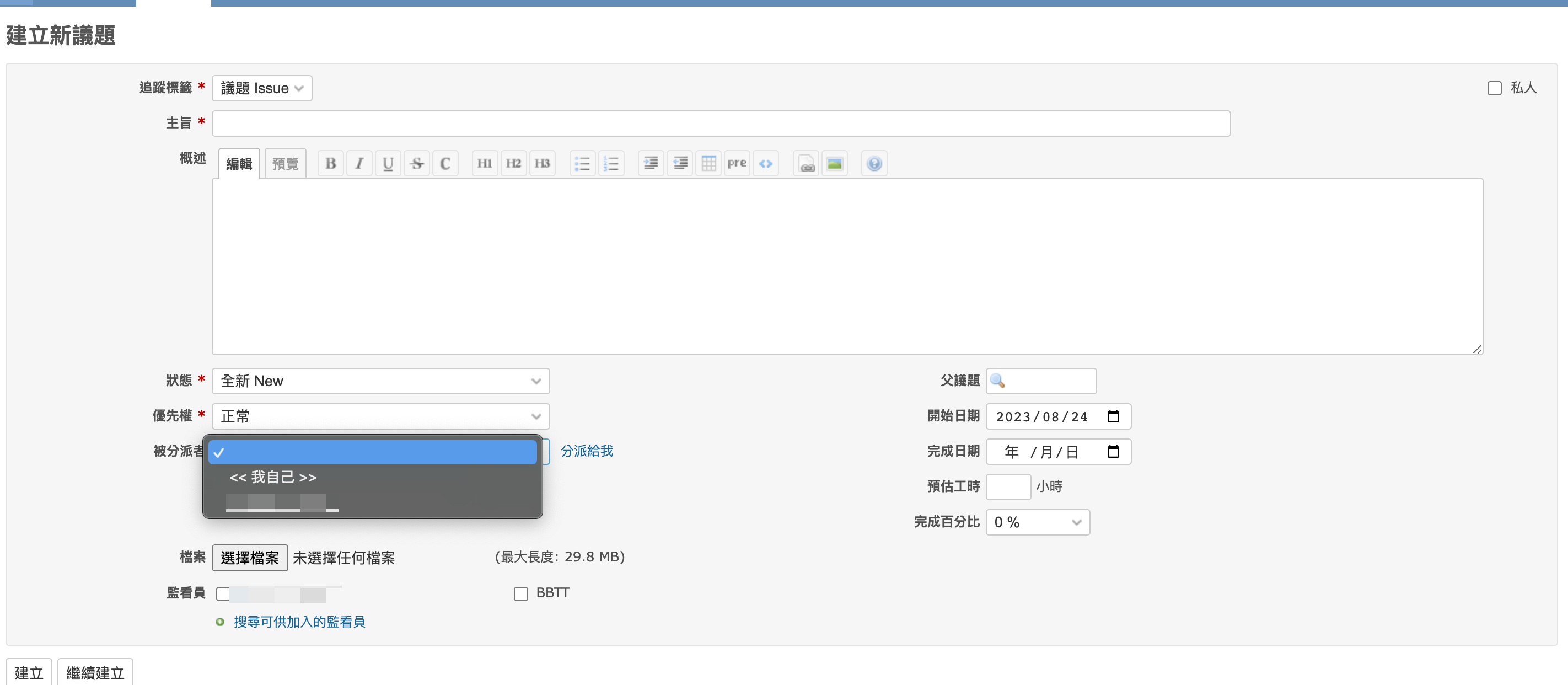This screenshot has height=685, width=1568.
Task: Insert Heading 2 with H2 icon
Action: coord(513,163)
